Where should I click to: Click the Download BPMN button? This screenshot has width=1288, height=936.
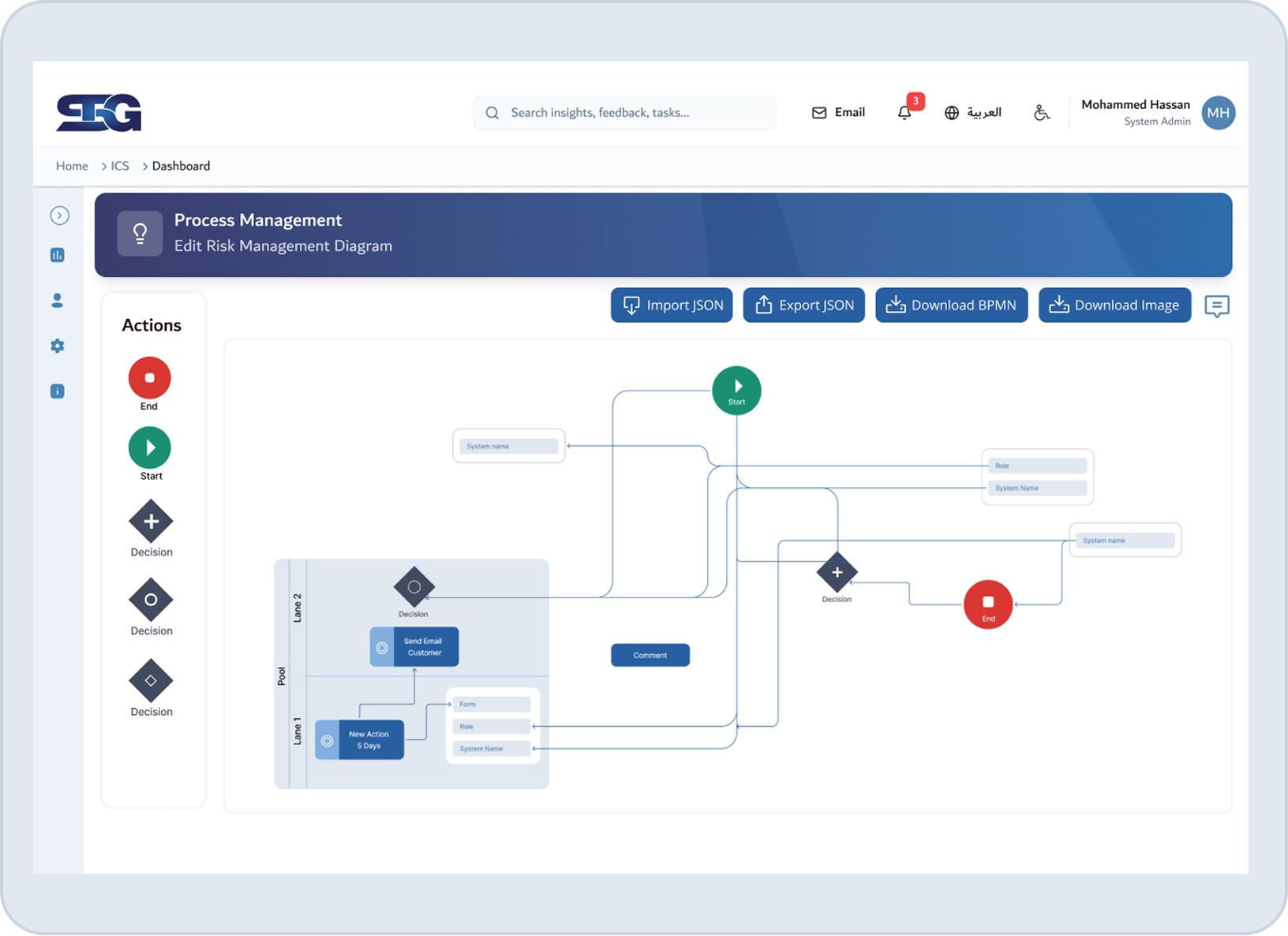951,305
